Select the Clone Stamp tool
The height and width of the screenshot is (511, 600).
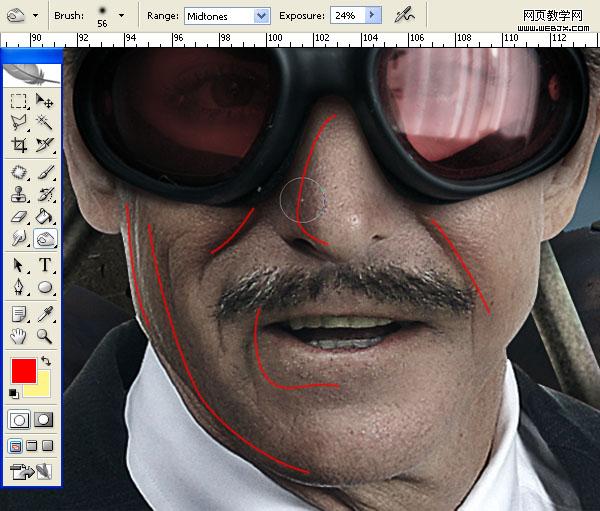[19, 193]
